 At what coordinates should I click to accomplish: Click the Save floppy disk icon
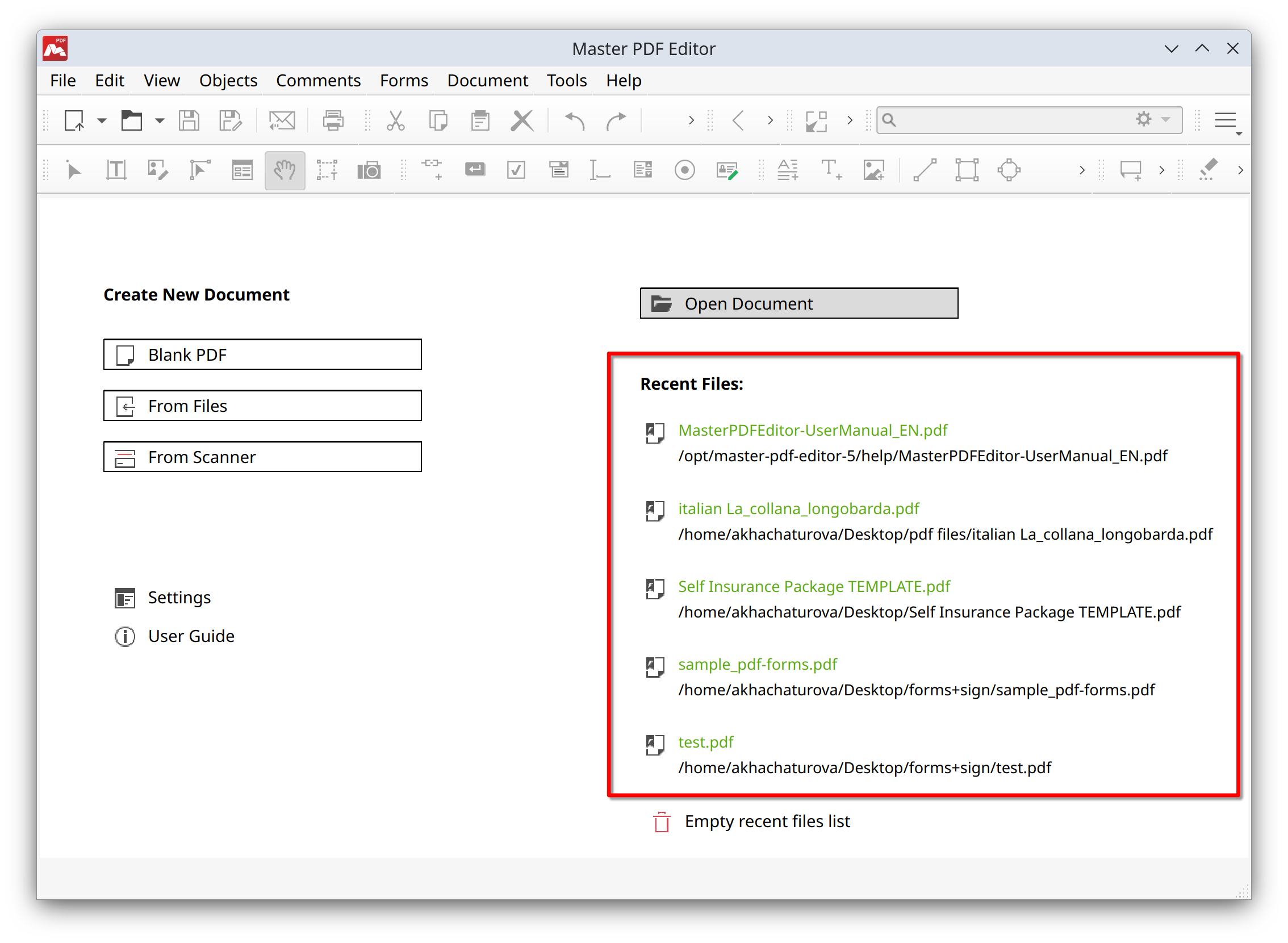tap(189, 120)
